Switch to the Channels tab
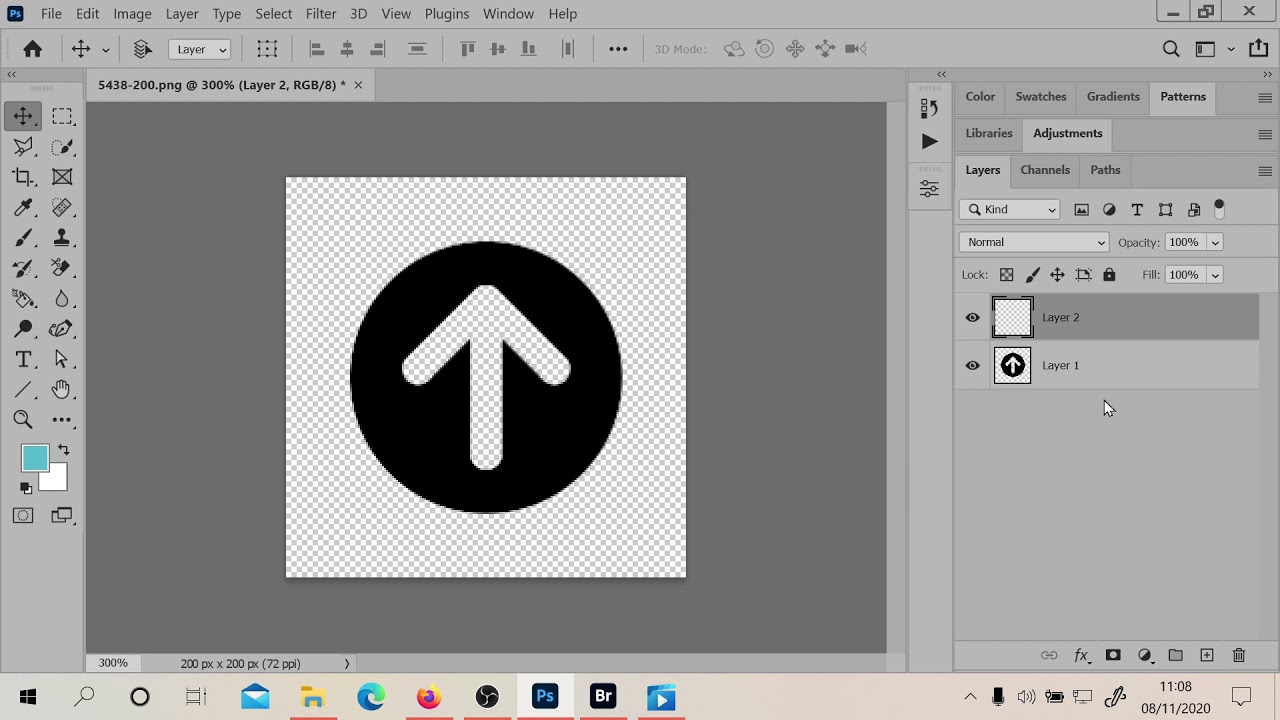Viewport: 1280px width, 720px height. (x=1045, y=170)
